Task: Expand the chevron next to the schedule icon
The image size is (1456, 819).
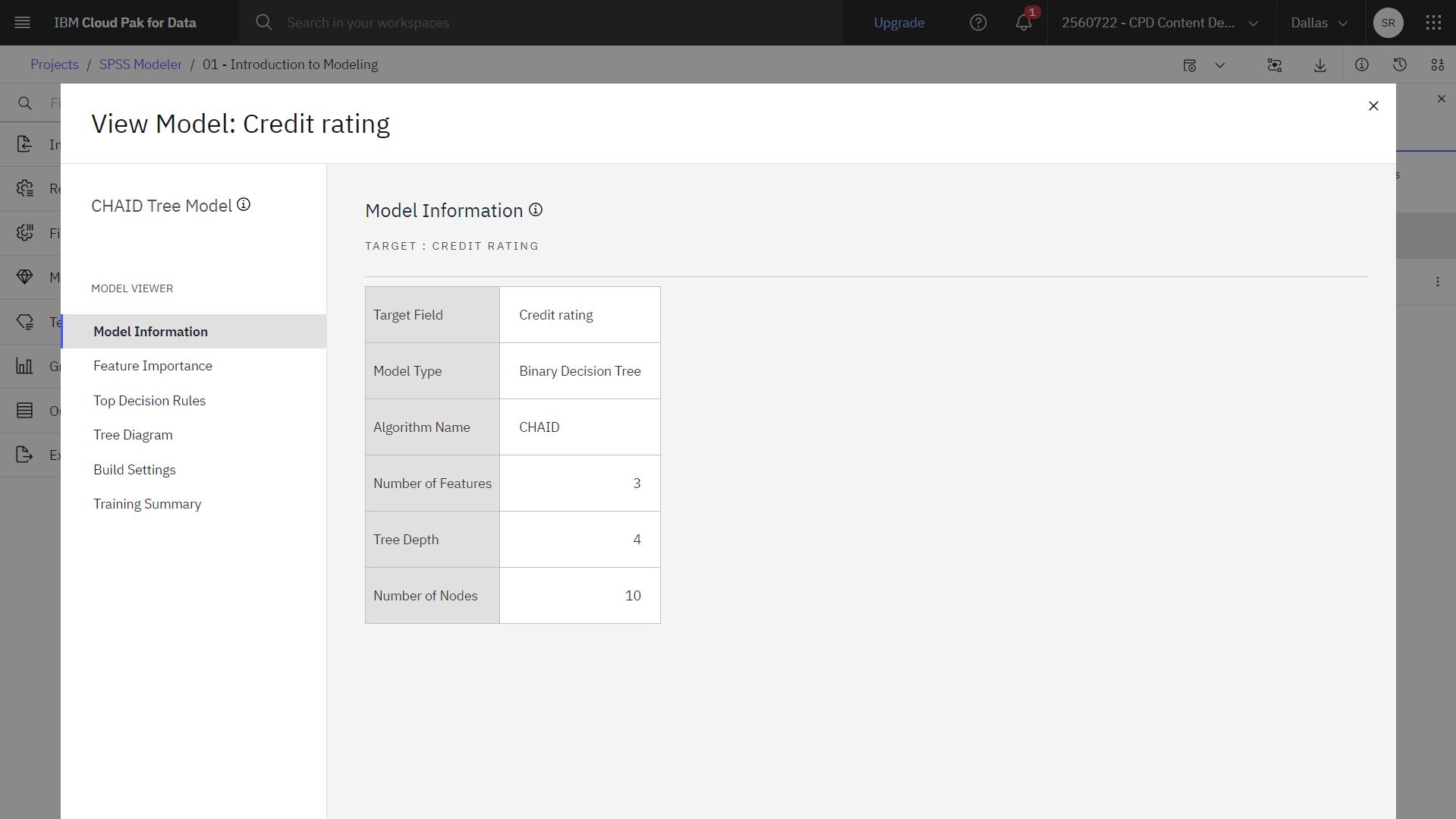Action: [1220, 65]
